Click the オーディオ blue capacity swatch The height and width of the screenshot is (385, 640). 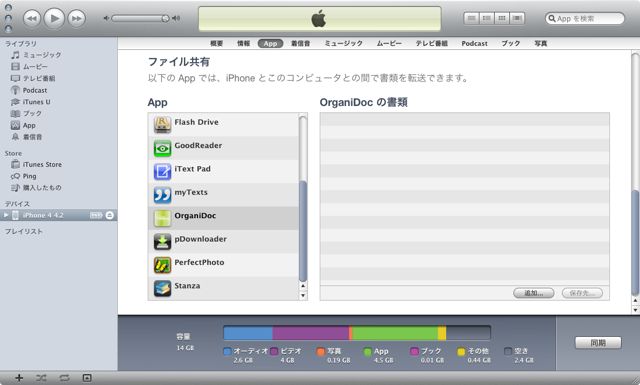coord(227,351)
